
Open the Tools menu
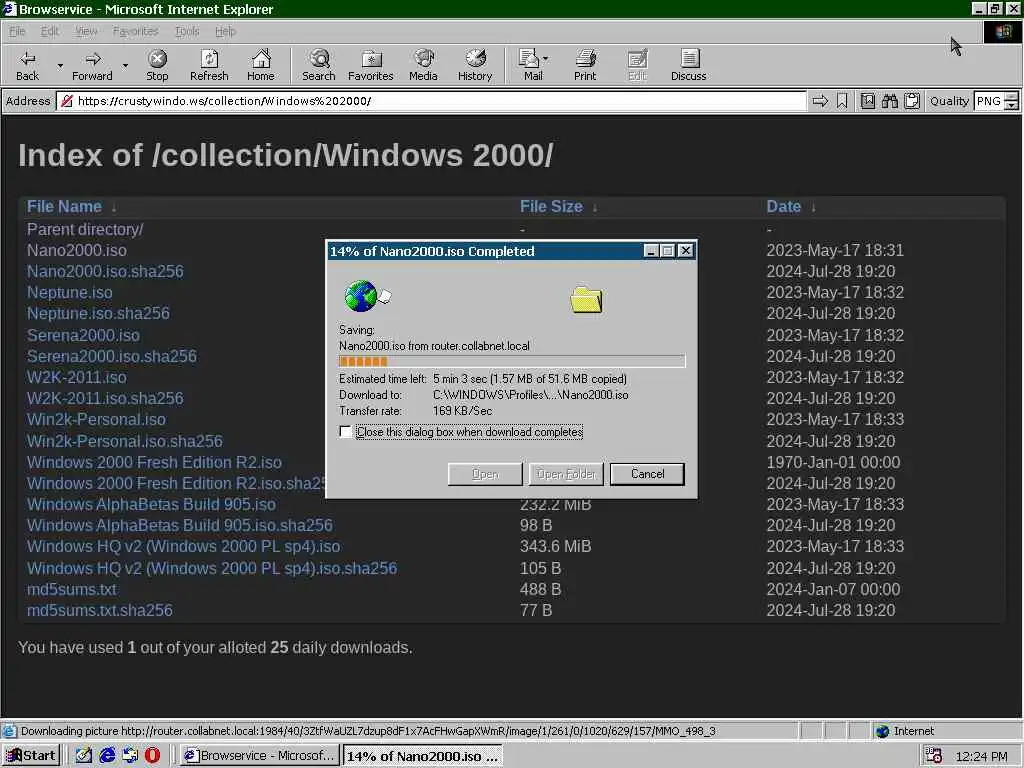coord(187,31)
